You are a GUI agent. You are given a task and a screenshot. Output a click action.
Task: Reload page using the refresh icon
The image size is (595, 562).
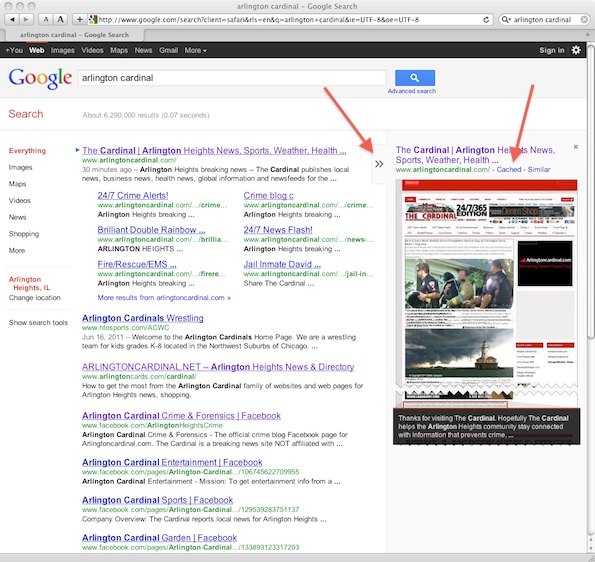tap(486, 20)
